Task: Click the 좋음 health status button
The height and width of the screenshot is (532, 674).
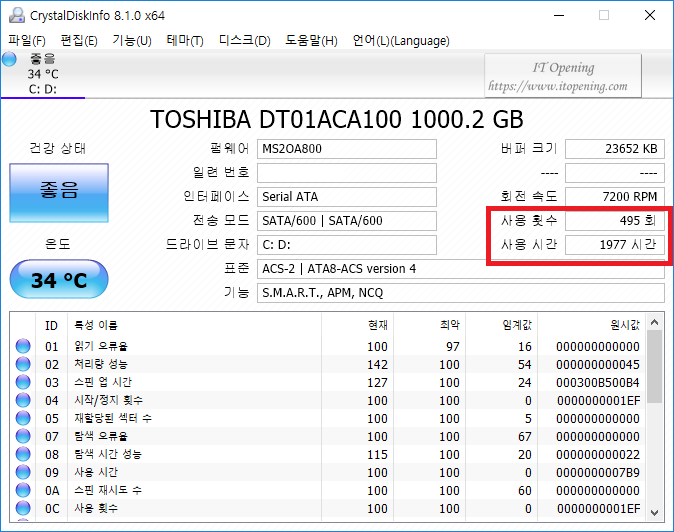Action: pyautogui.click(x=59, y=193)
